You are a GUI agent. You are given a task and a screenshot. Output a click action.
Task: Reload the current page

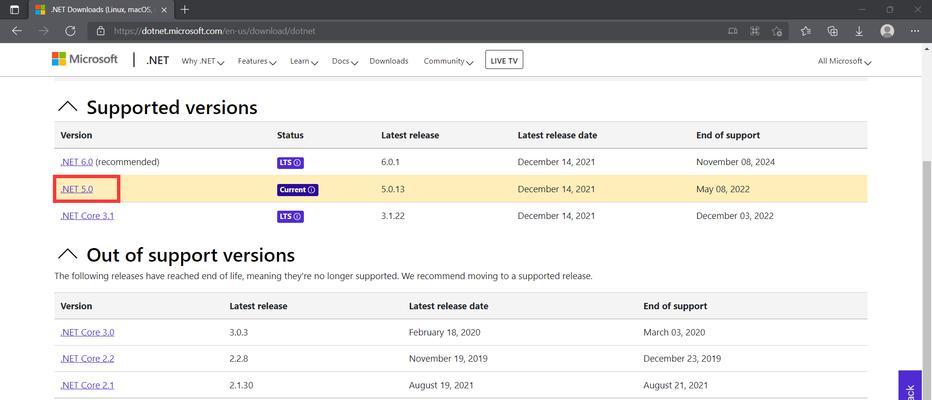70,31
